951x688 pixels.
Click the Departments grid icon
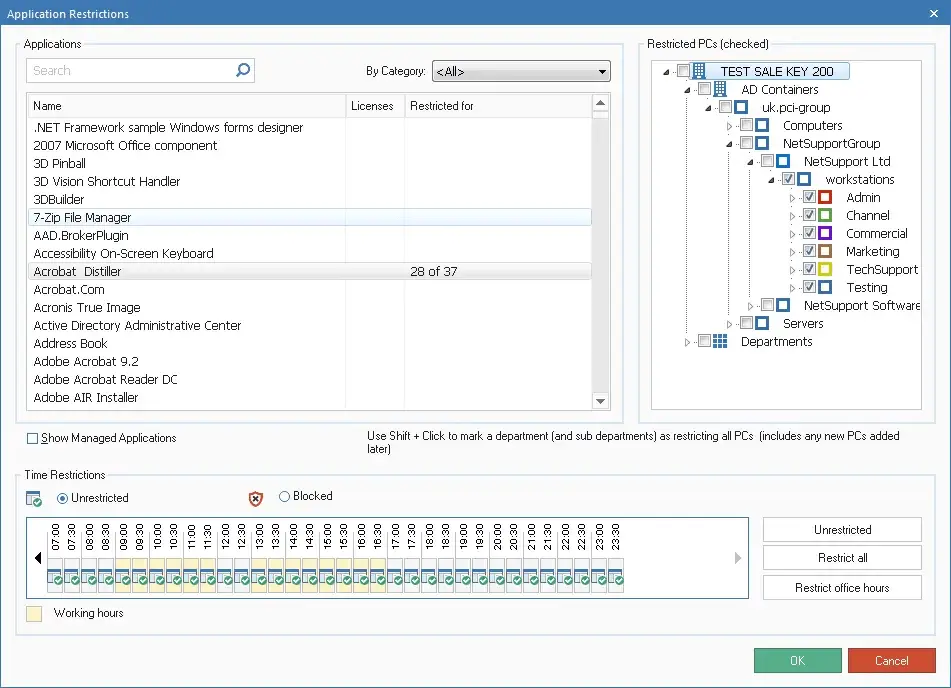coord(720,341)
